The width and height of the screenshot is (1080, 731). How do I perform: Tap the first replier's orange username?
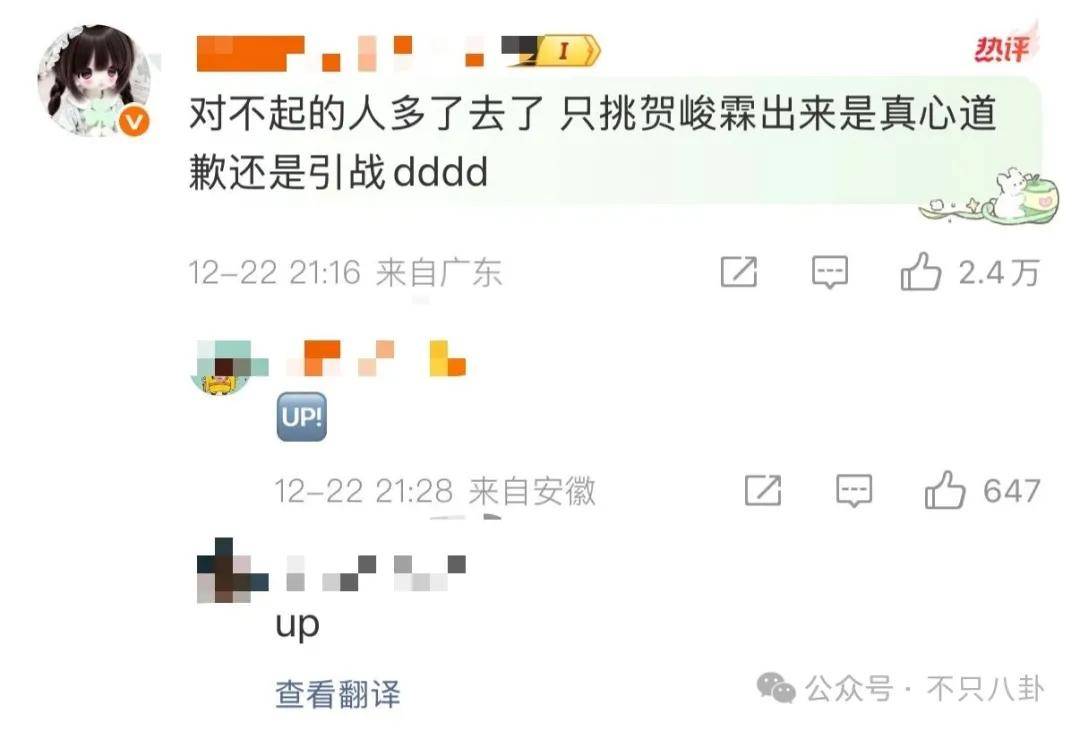click(377, 358)
